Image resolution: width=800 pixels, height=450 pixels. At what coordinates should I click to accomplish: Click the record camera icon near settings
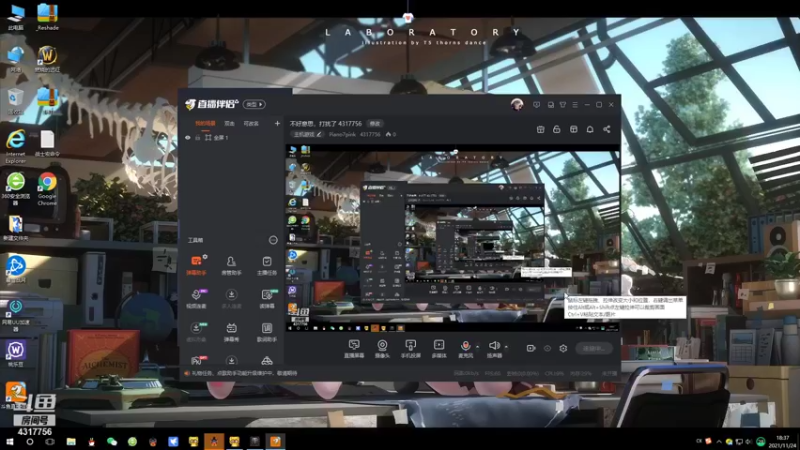click(531, 348)
